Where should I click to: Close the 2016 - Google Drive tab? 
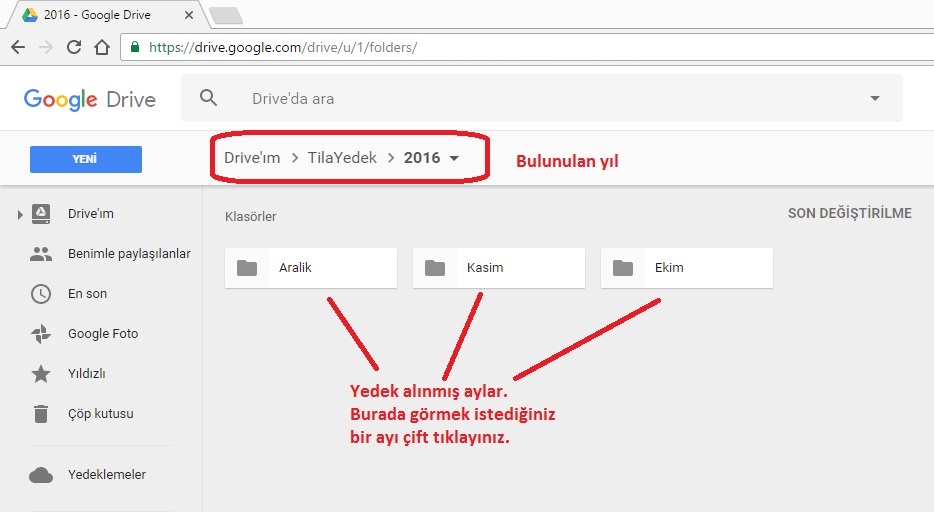(189, 15)
